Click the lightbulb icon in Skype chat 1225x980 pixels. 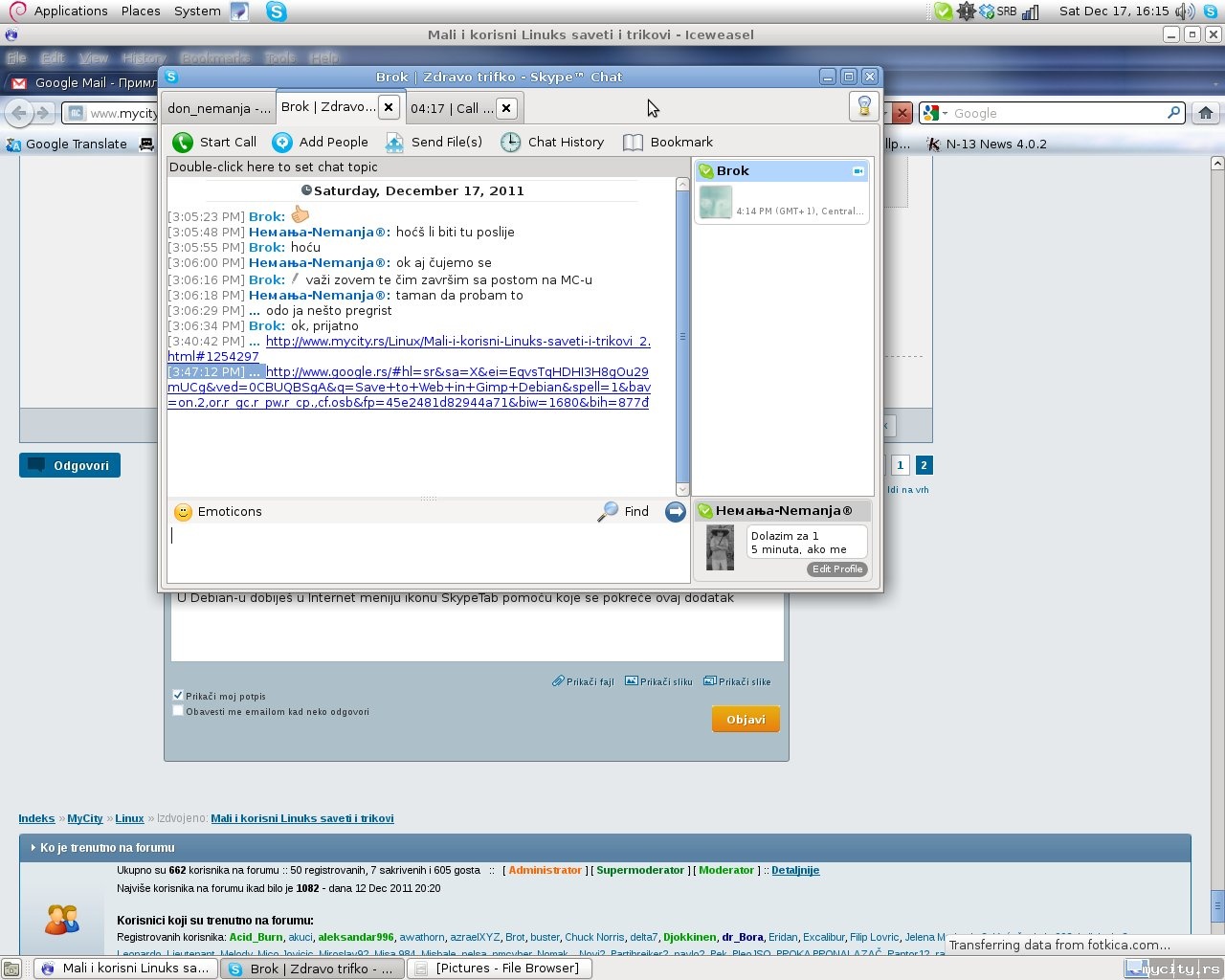tap(864, 106)
